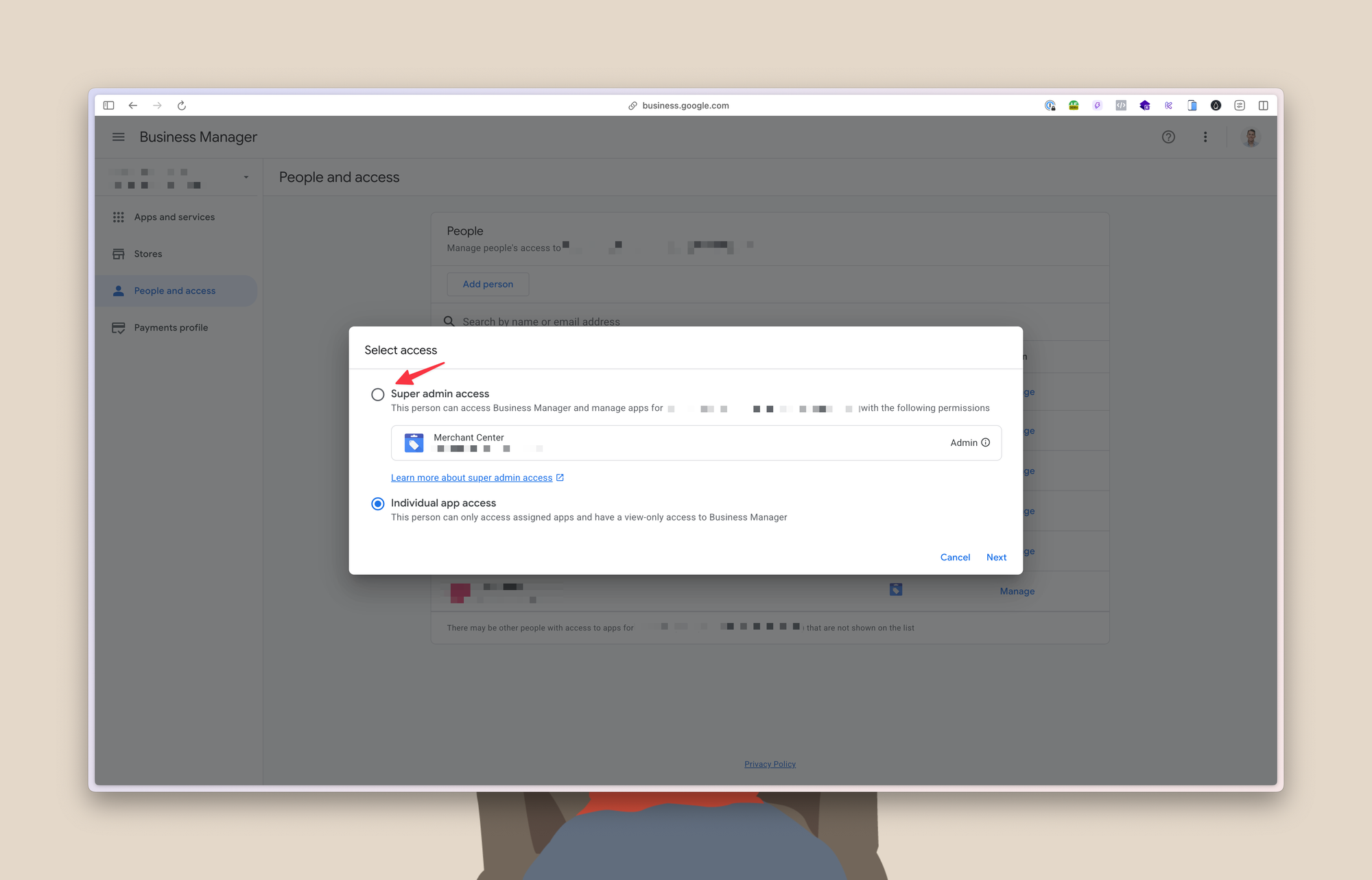The image size is (1372, 880).
Task: Click the account profile avatar
Action: coord(1251,137)
